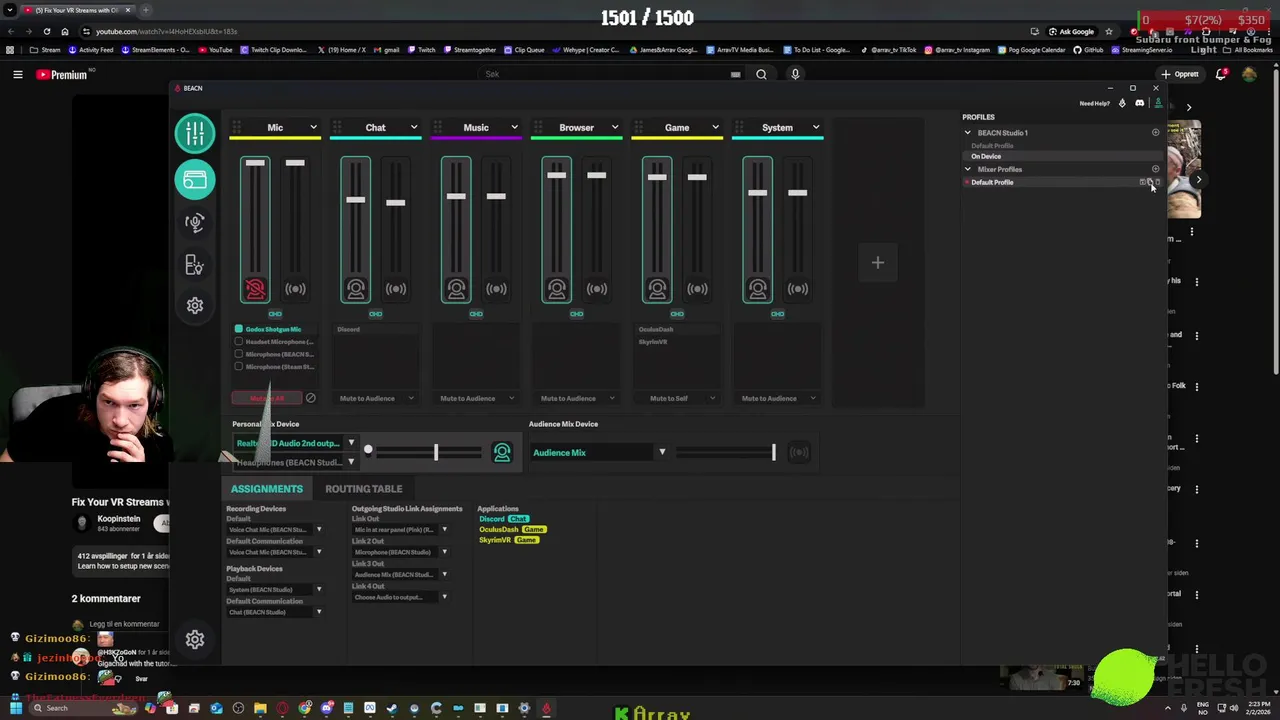This screenshot has height=720, width=1280.
Task: Unmute Mic in personal mix
Action: (x=255, y=289)
